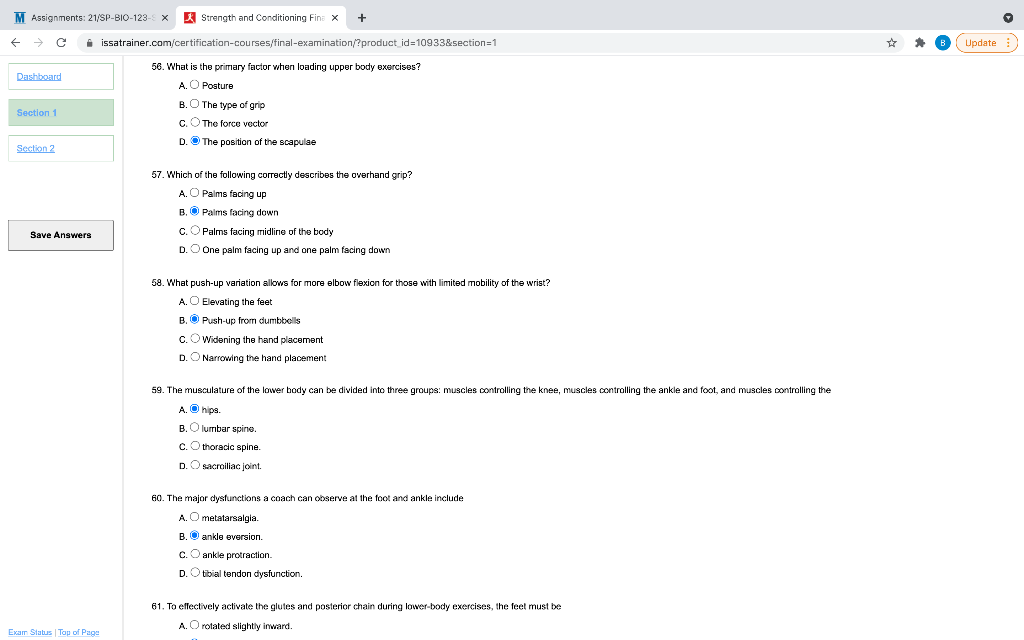The height and width of the screenshot is (640, 1024).
Task: Select metatarsalgia option
Action: [195, 517]
